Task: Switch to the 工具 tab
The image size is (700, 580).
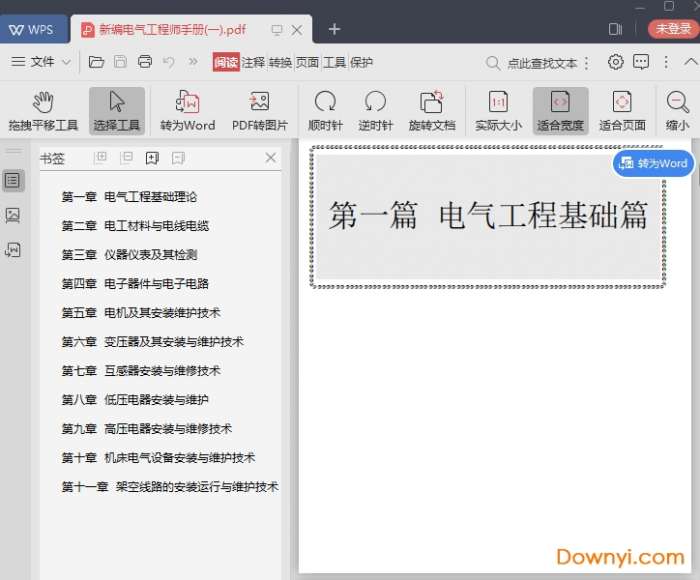Action: 334,62
